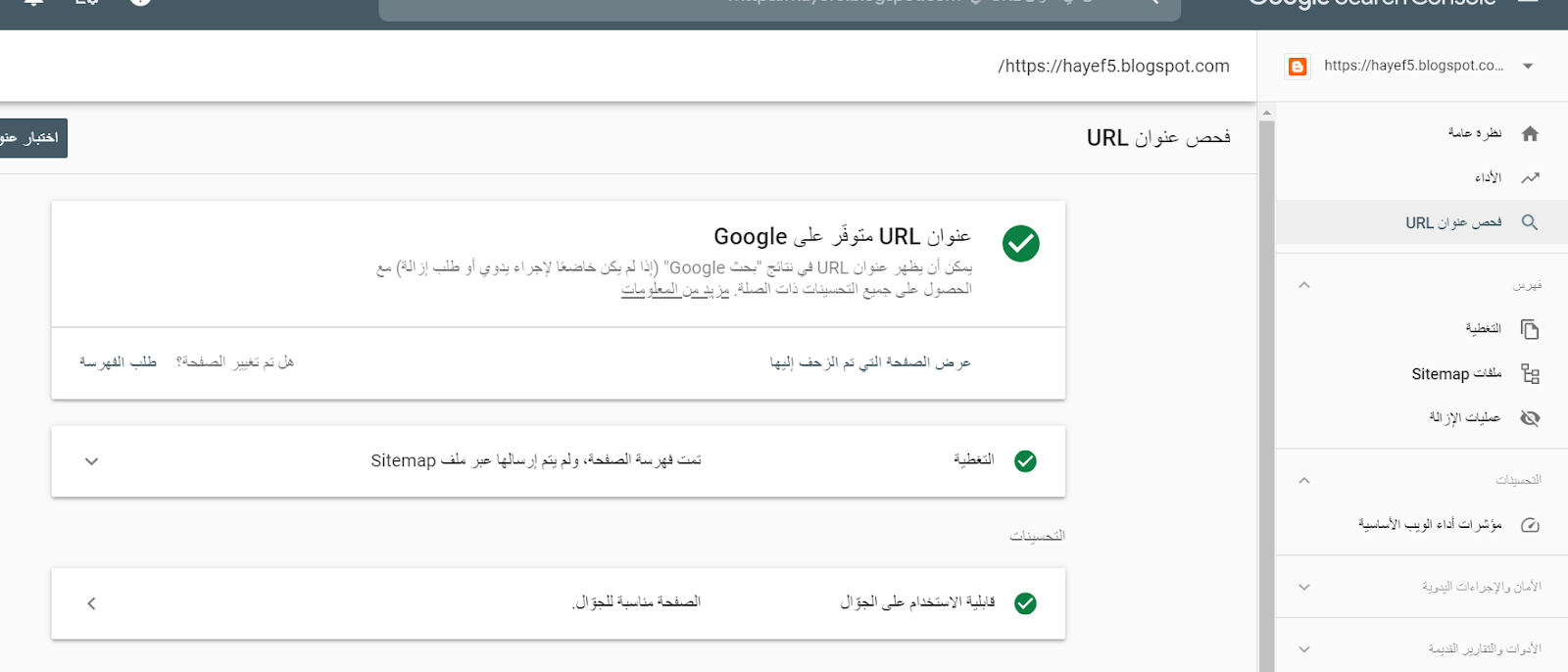Click the 'Page is mobile friendly' status text
This screenshot has width=1568, height=672.
point(636,602)
